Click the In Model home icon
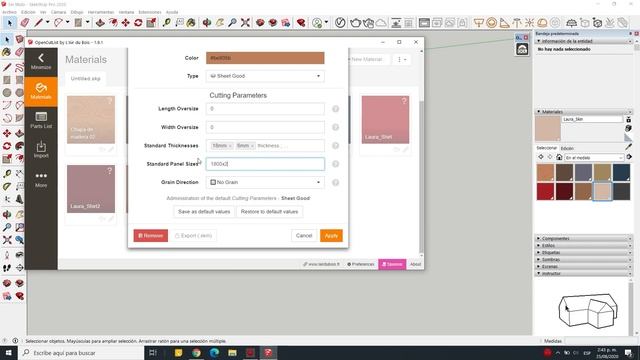Viewport: 640px width, 360px height. pos(559,157)
